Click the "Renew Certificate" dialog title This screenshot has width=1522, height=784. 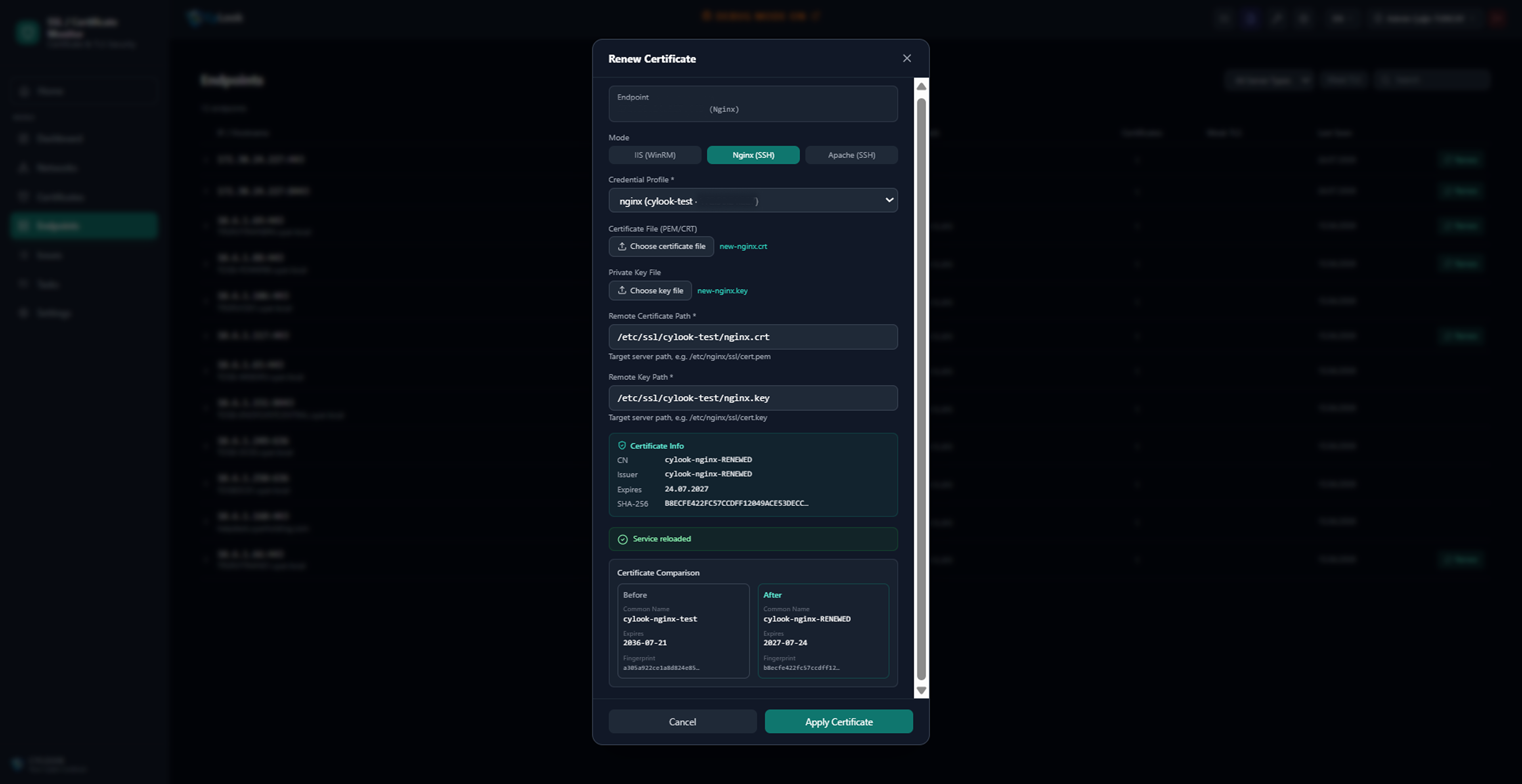[652, 59]
